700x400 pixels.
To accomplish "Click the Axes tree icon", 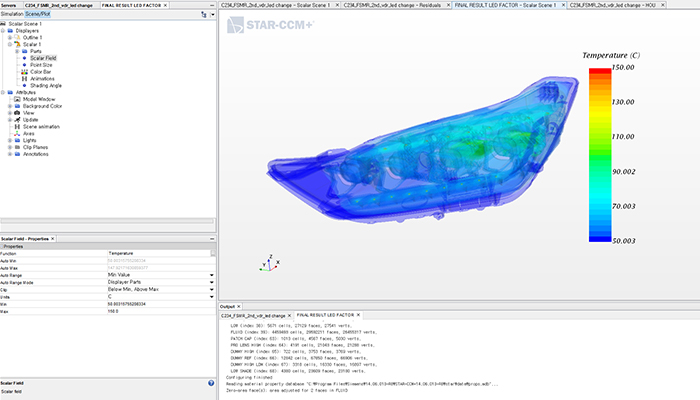I will pos(17,133).
